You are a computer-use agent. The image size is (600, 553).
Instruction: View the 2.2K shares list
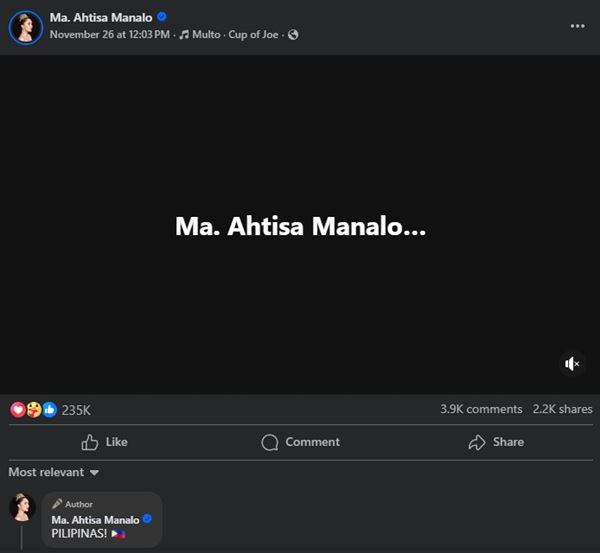click(562, 409)
